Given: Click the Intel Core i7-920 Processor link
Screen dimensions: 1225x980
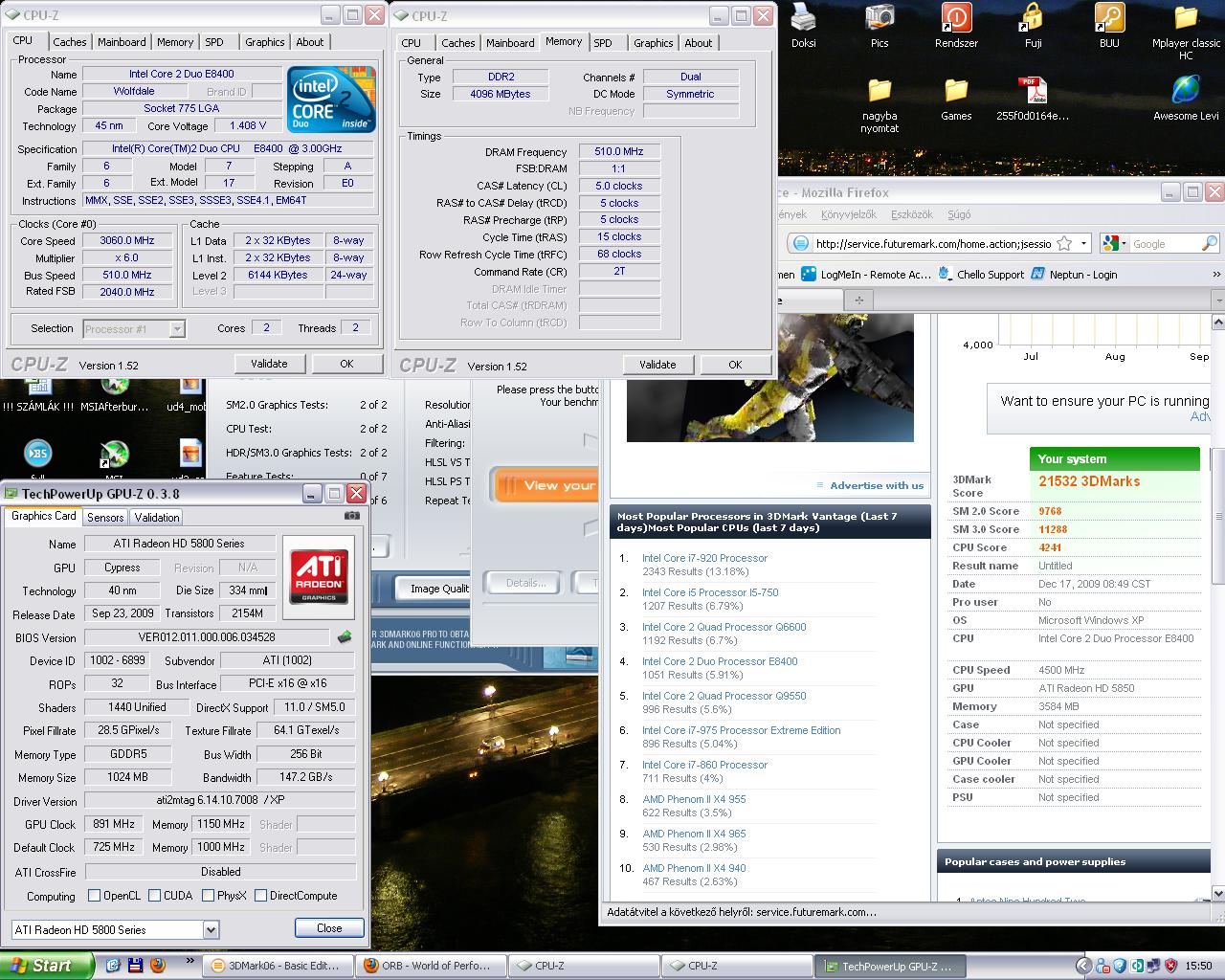Looking at the screenshot, I should click(x=704, y=558).
